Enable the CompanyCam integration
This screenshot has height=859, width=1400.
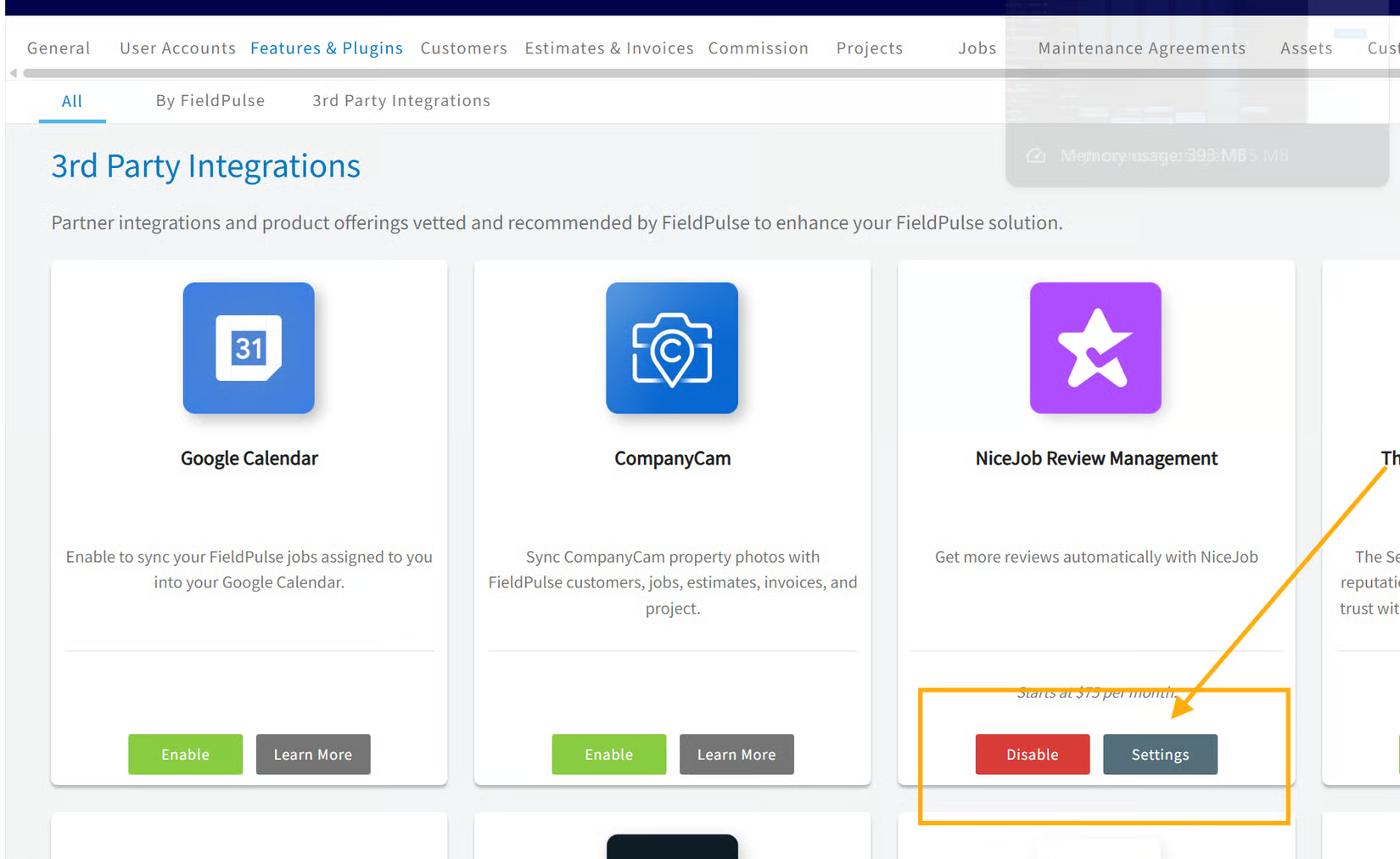609,755
